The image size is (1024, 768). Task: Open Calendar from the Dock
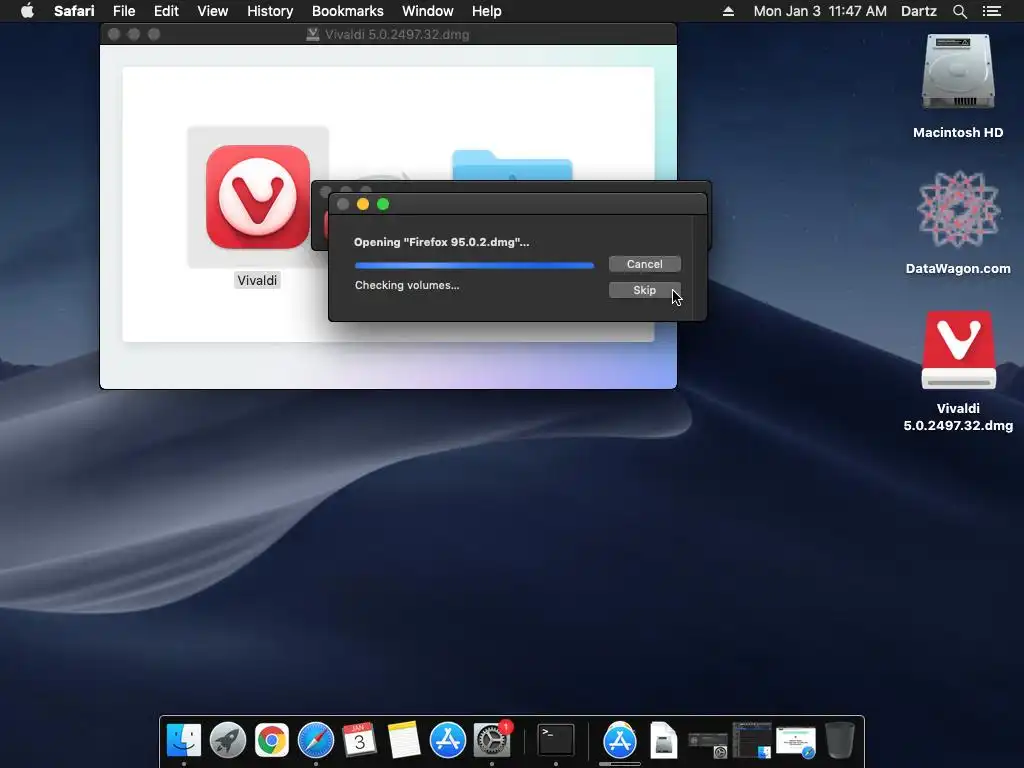point(359,740)
